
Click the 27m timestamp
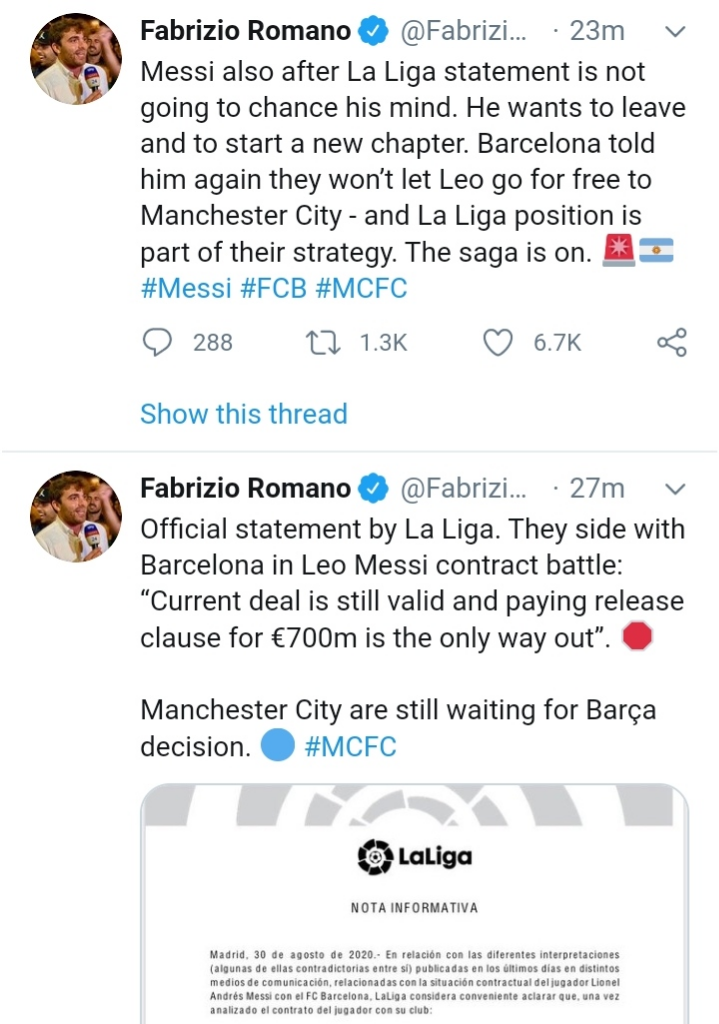coord(597,489)
